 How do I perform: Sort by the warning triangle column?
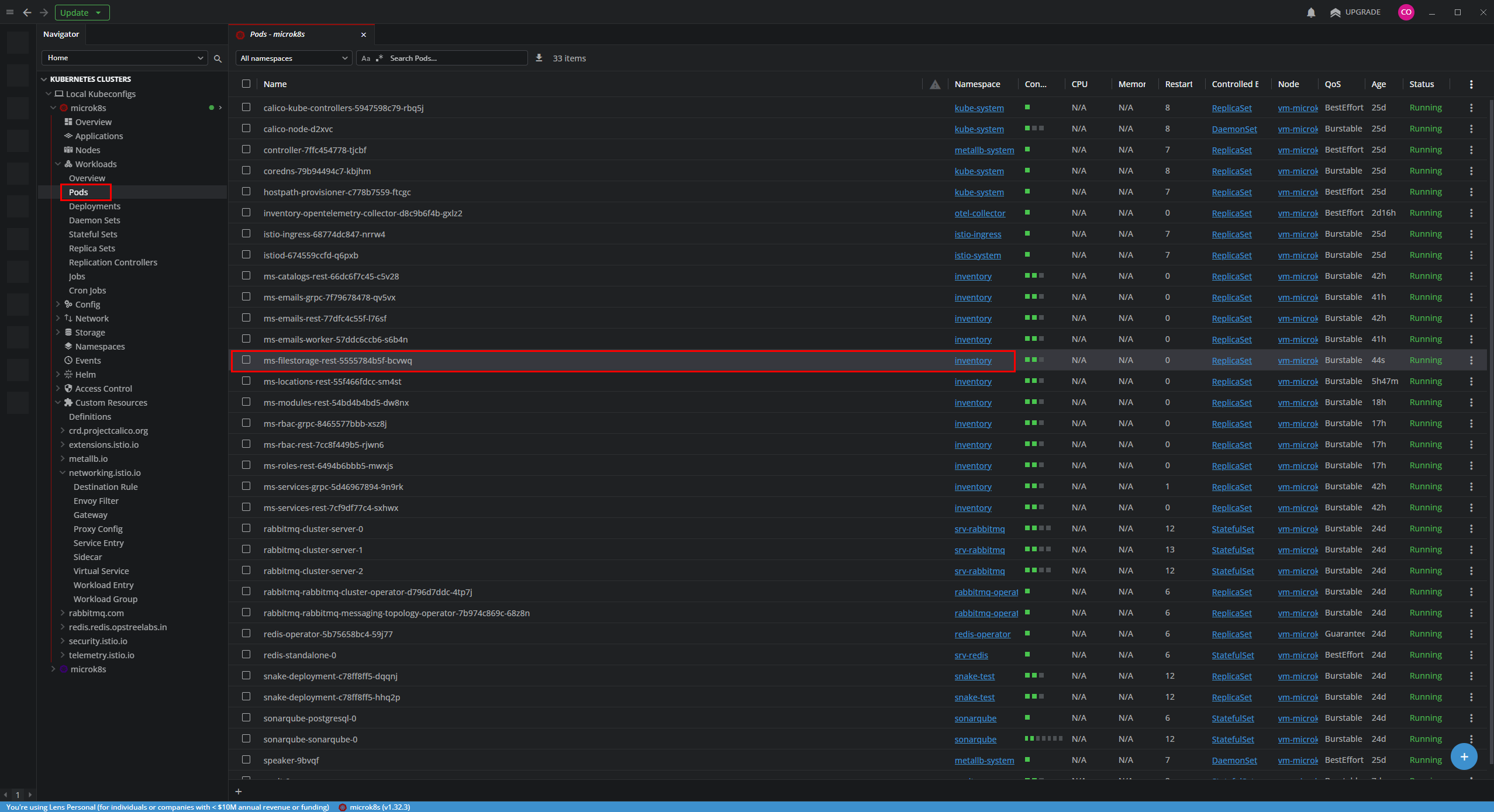coord(935,84)
